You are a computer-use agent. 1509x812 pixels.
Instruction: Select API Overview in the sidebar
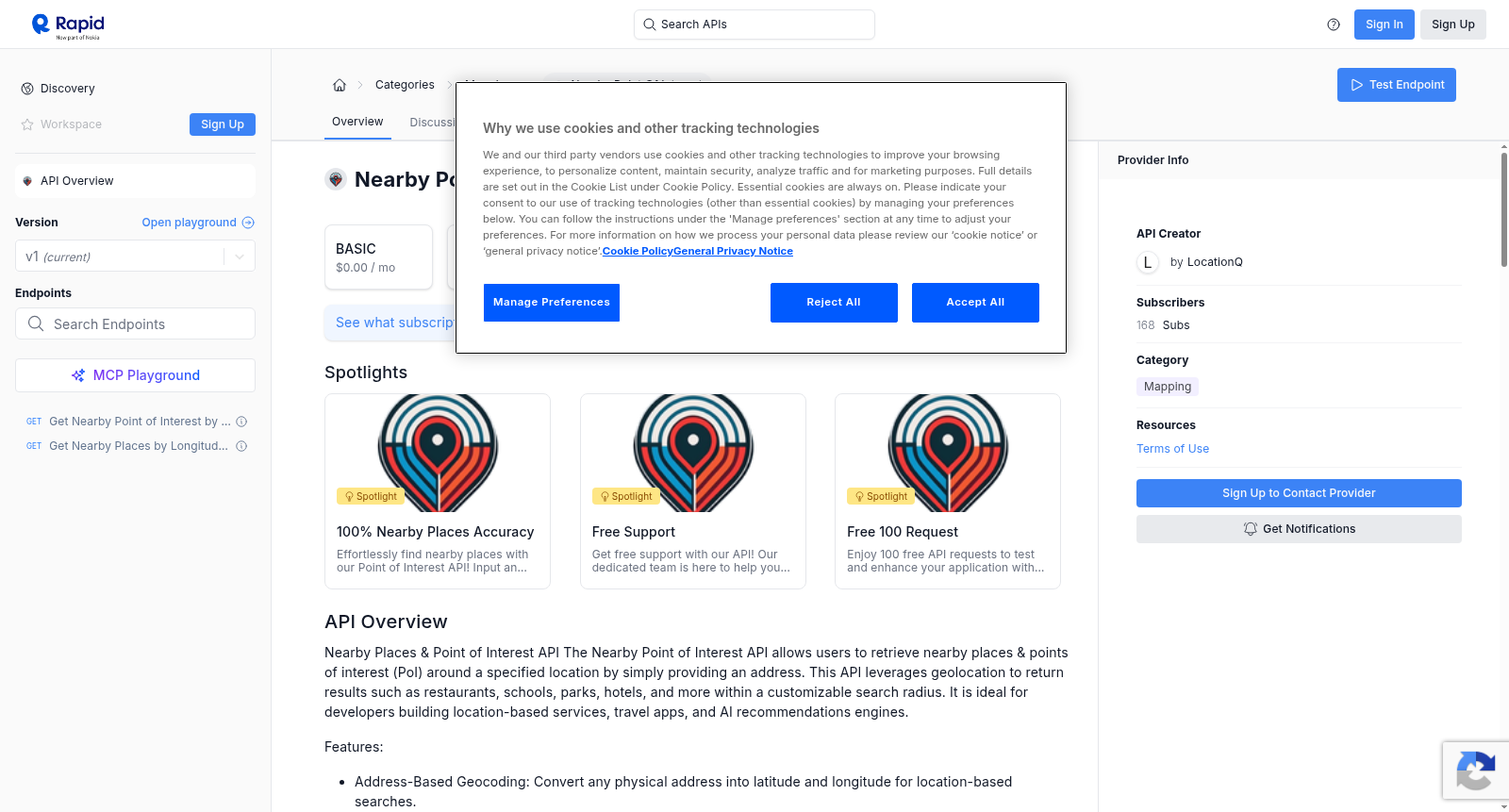(x=135, y=181)
